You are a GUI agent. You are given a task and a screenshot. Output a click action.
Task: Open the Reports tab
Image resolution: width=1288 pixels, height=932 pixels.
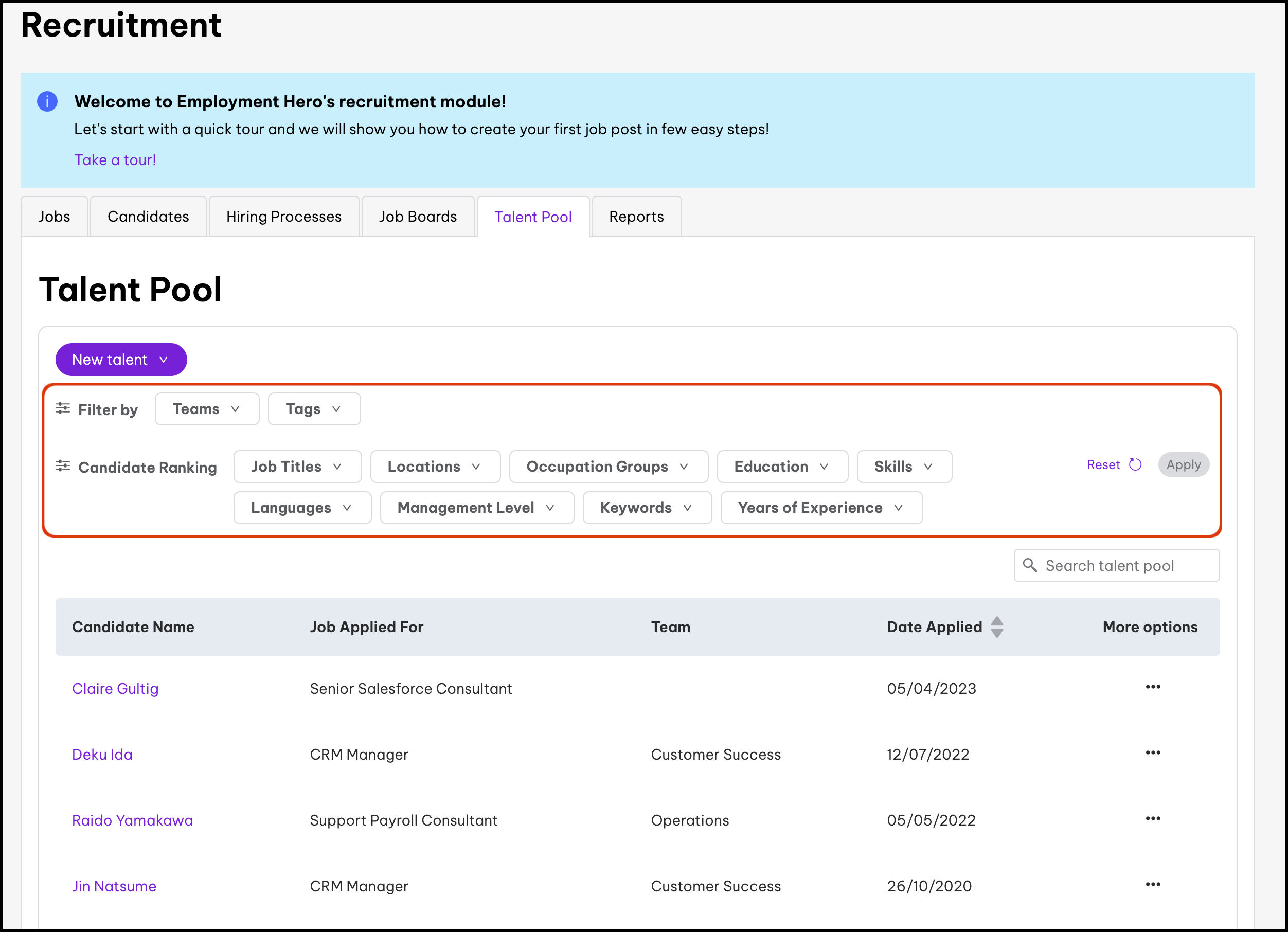point(636,217)
